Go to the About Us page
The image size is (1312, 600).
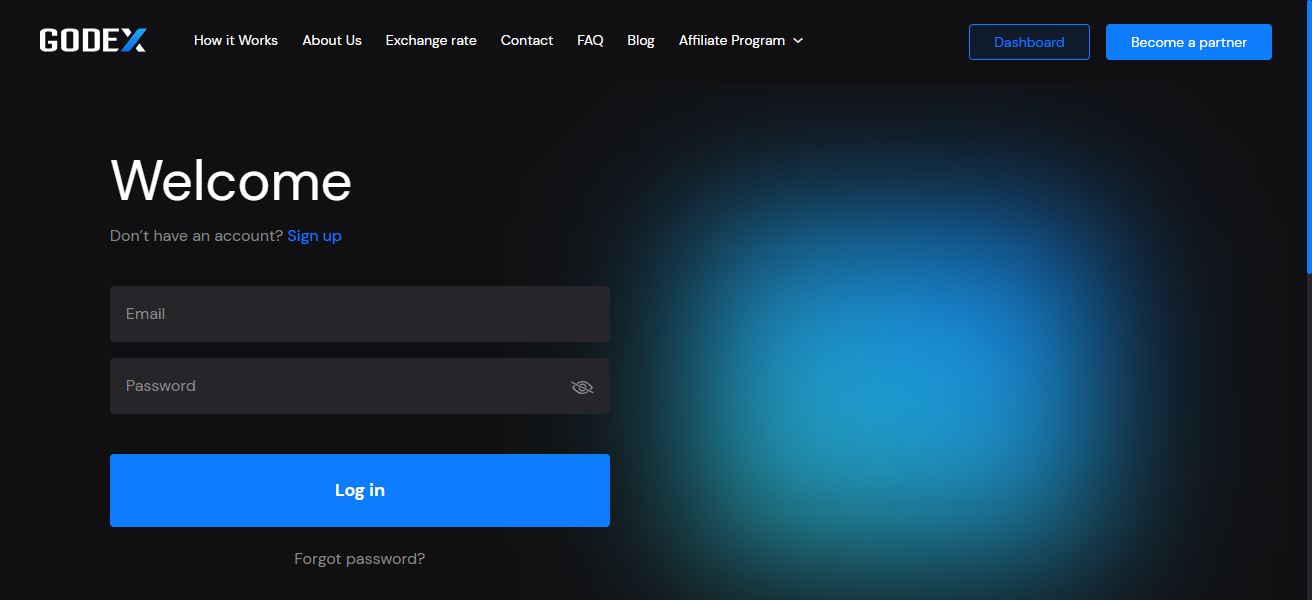pos(332,41)
